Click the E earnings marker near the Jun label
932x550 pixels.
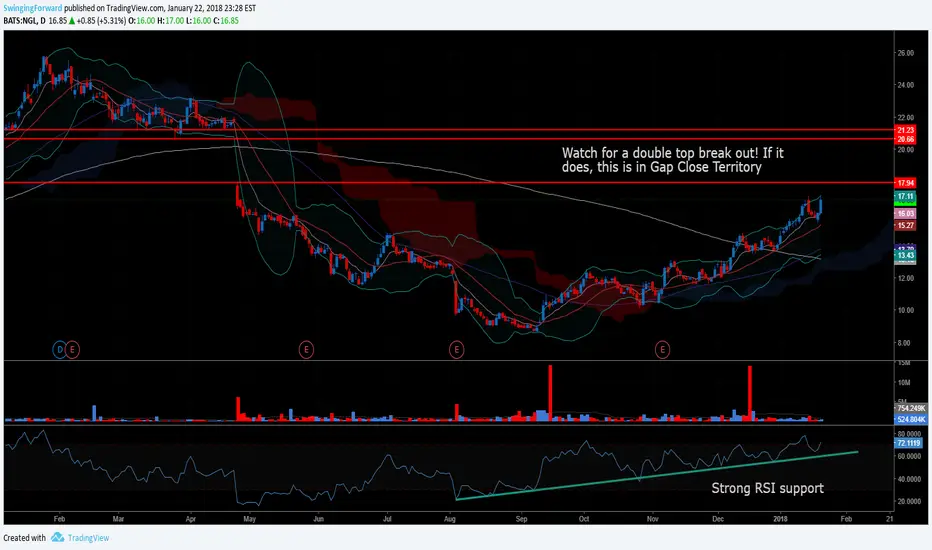coord(306,350)
